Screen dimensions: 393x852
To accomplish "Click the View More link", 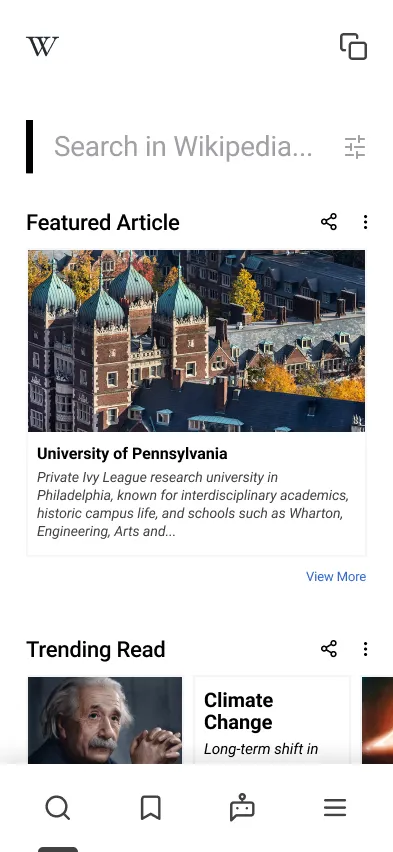I will (336, 577).
